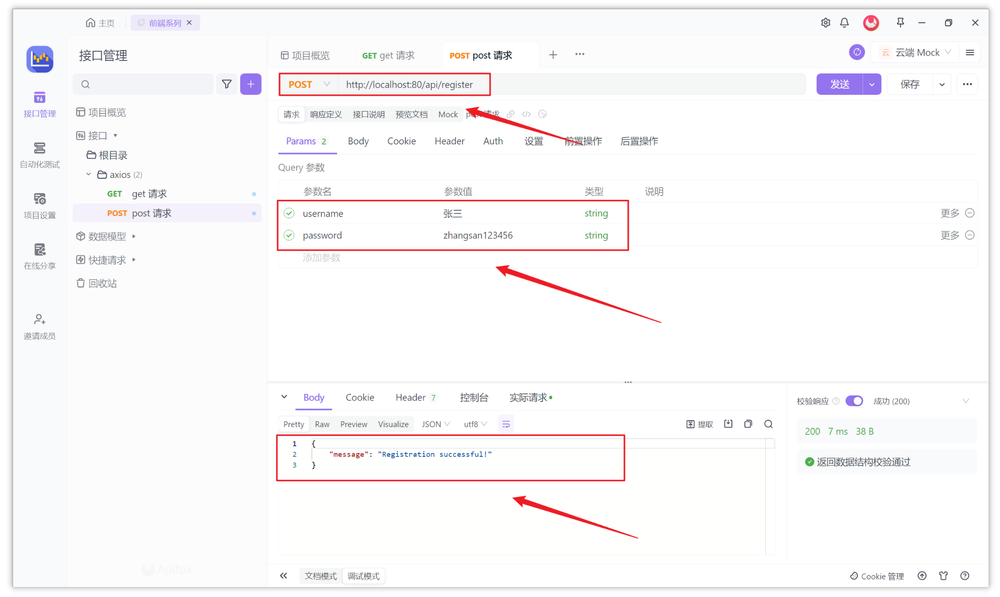Open 接口管理 in the left sidebar

click(40, 105)
